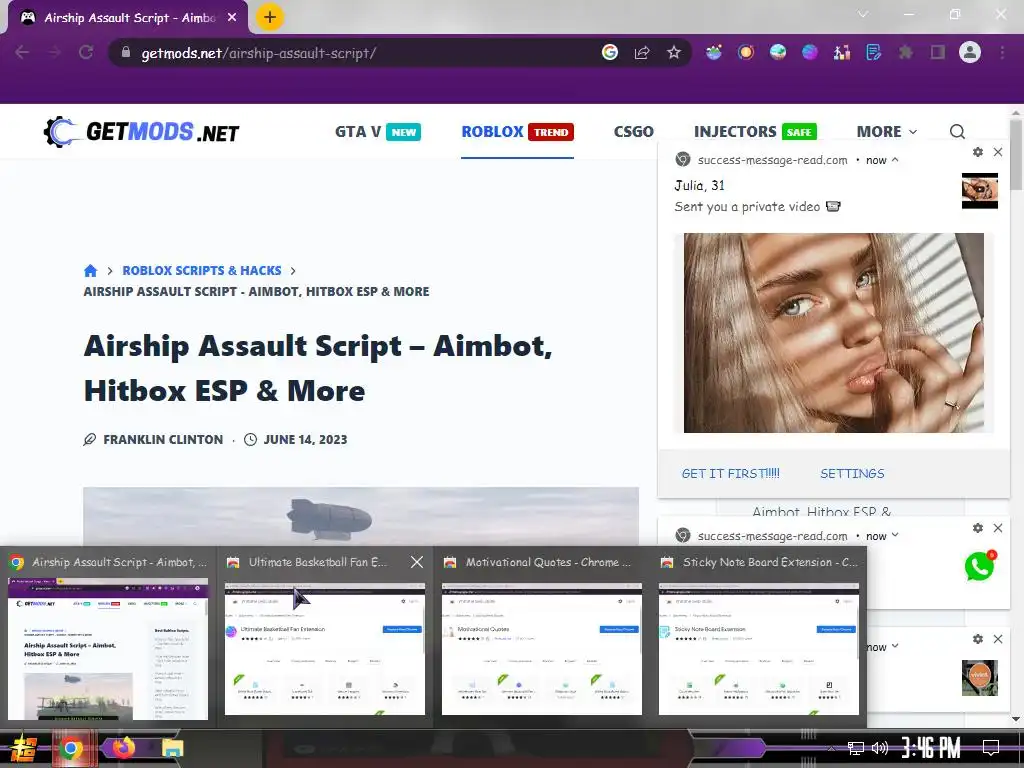Open the extensions puzzle icon

tap(906, 52)
